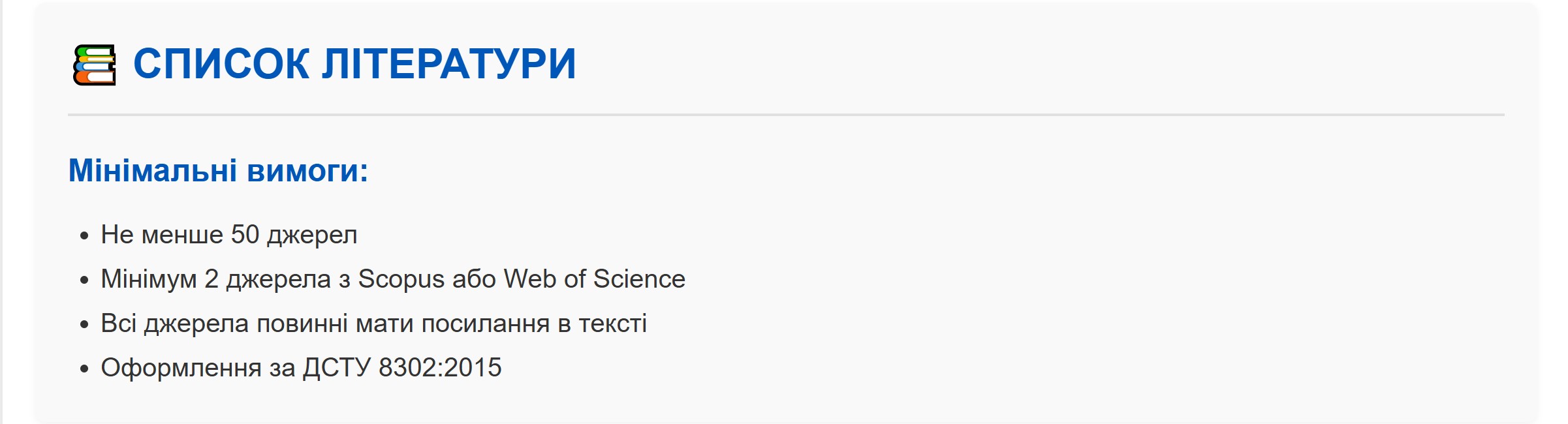Click the bullet before "Оформлення"
Image resolution: width=1568 pixels, height=424 pixels.
tap(84, 369)
